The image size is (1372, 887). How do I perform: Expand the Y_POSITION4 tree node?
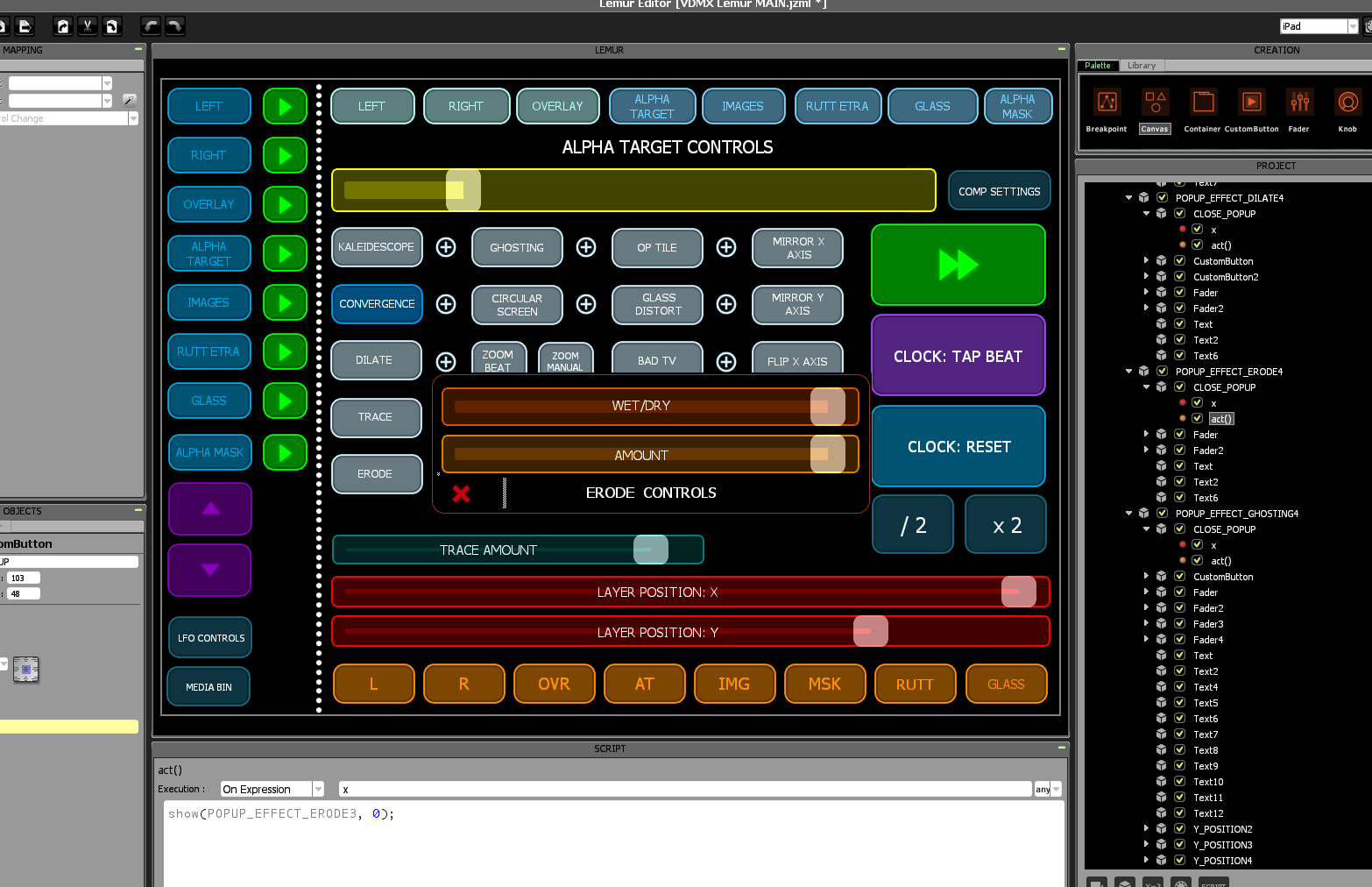pos(1146,860)
